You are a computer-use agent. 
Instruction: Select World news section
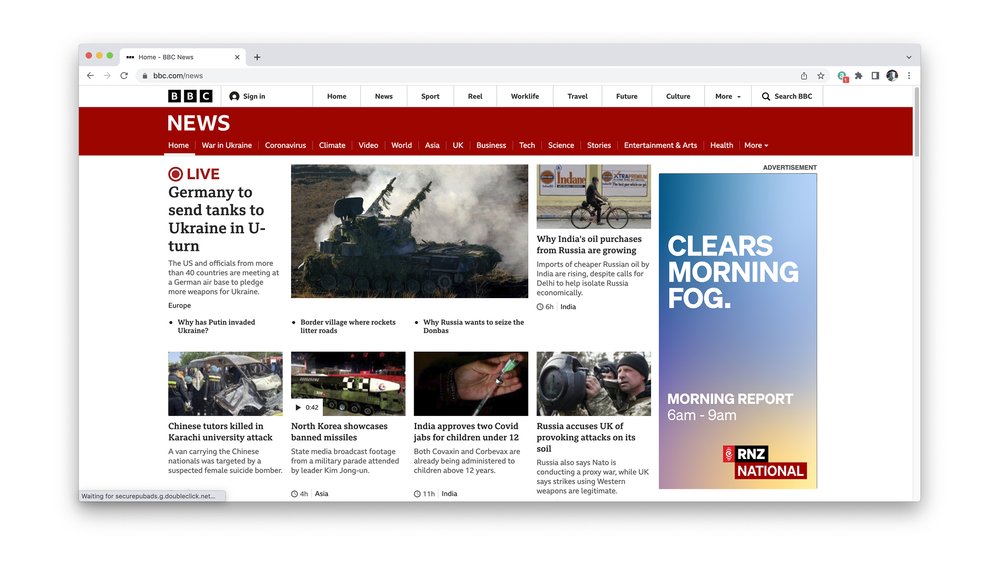click(x=401, y=145)
